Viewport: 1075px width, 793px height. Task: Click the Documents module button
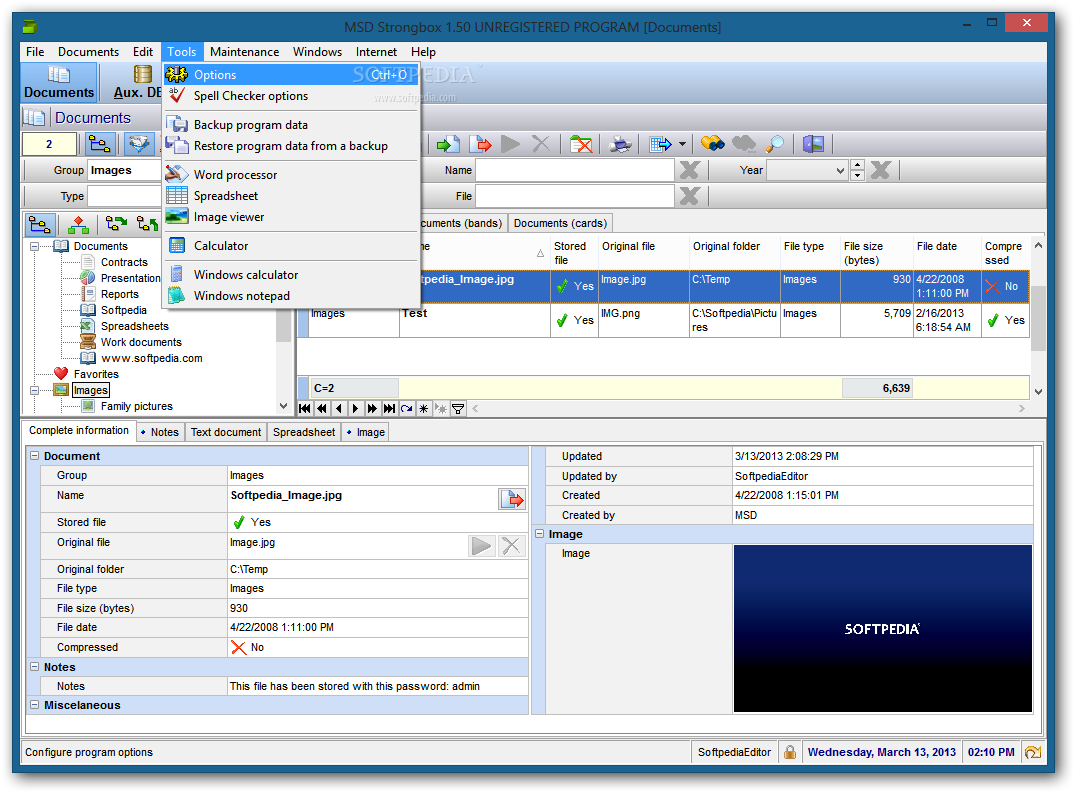click(59, 82)
